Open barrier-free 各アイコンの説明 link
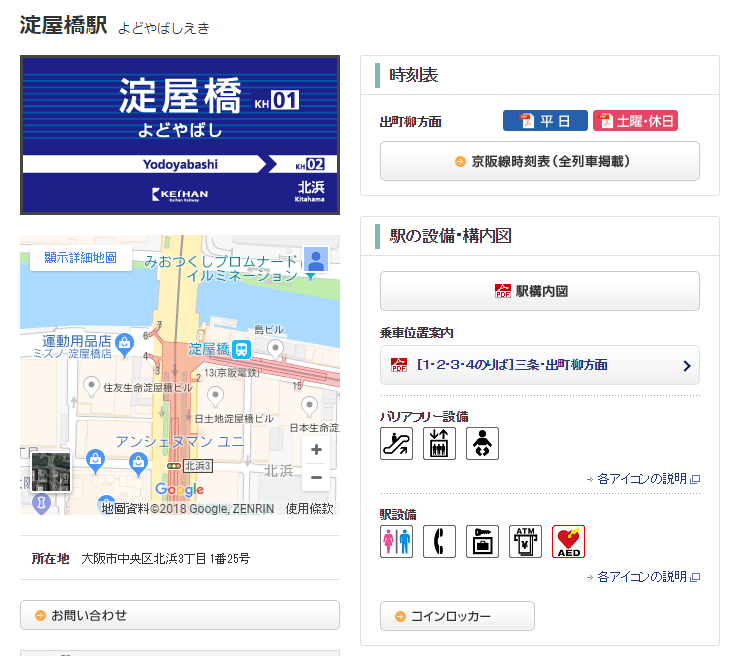 [x=643, y=479]
